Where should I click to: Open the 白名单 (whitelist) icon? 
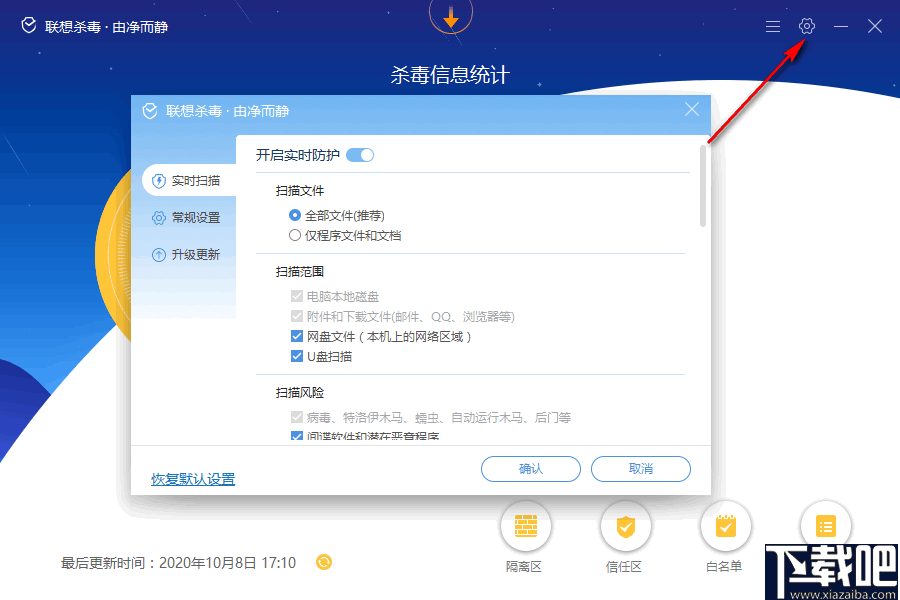pos(725,525)
